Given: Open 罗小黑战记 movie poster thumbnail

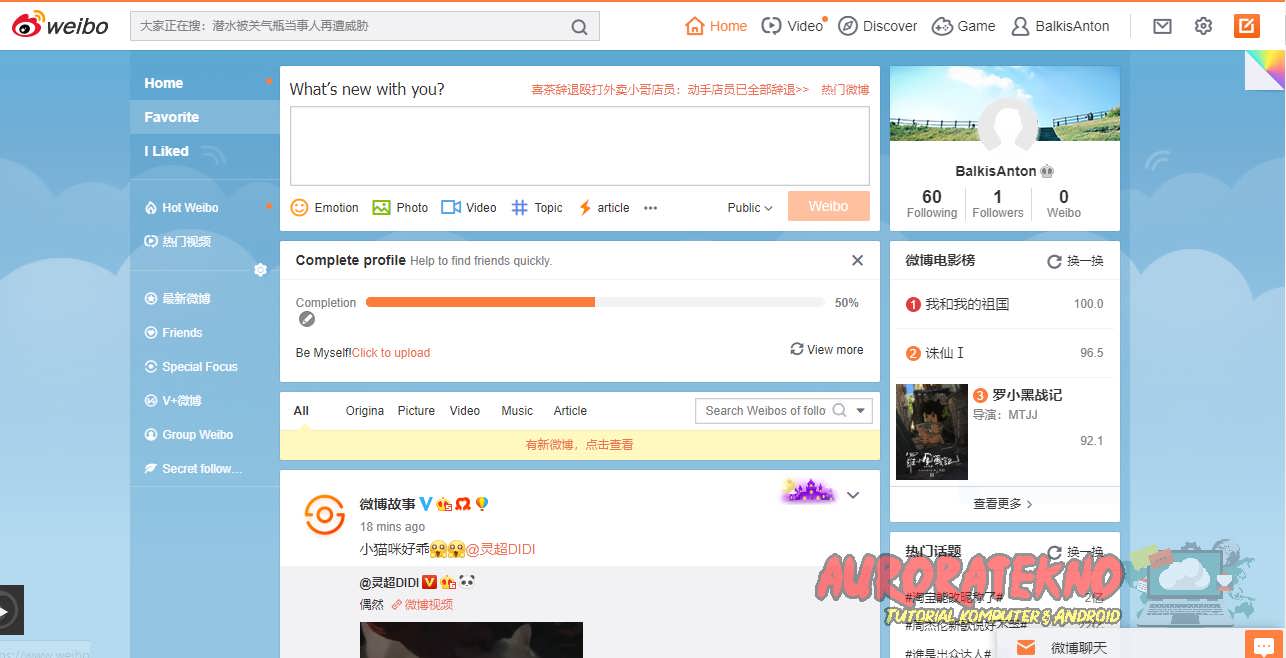Looking at the screenshot, I should click(932, 432).
